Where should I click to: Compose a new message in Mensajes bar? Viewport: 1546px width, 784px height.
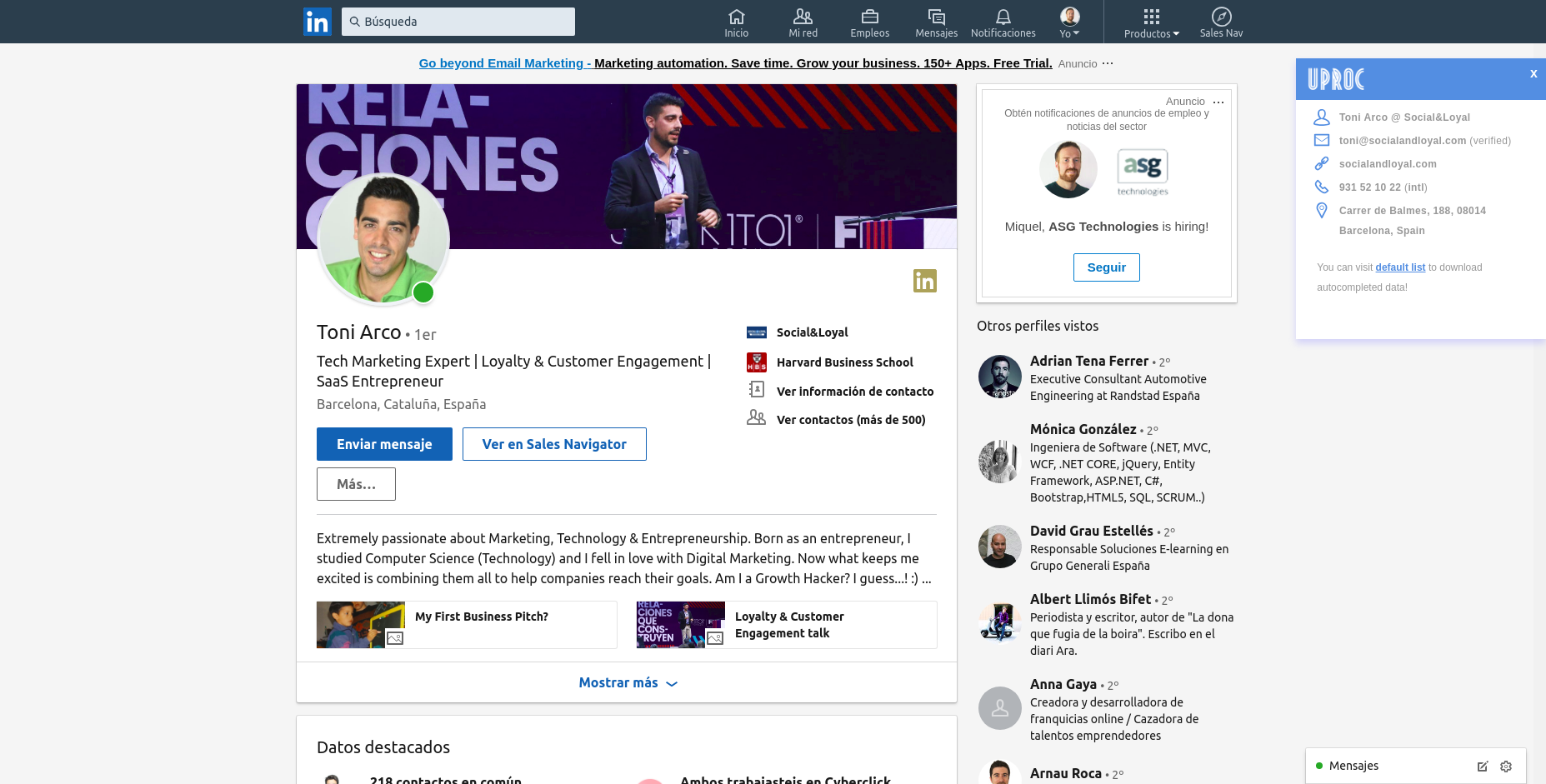(1483, 767)
